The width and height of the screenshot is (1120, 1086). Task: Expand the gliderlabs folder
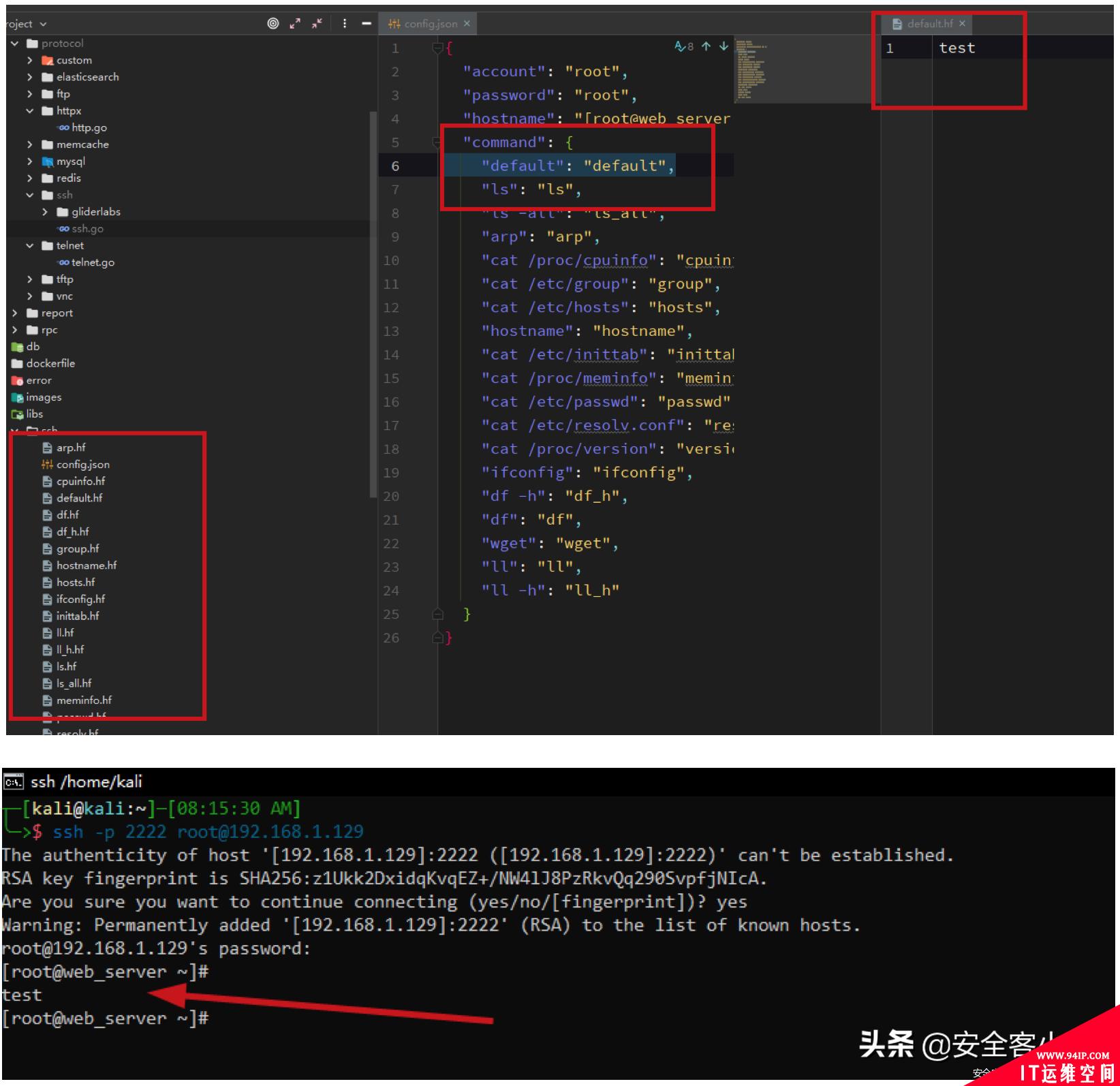45,212
